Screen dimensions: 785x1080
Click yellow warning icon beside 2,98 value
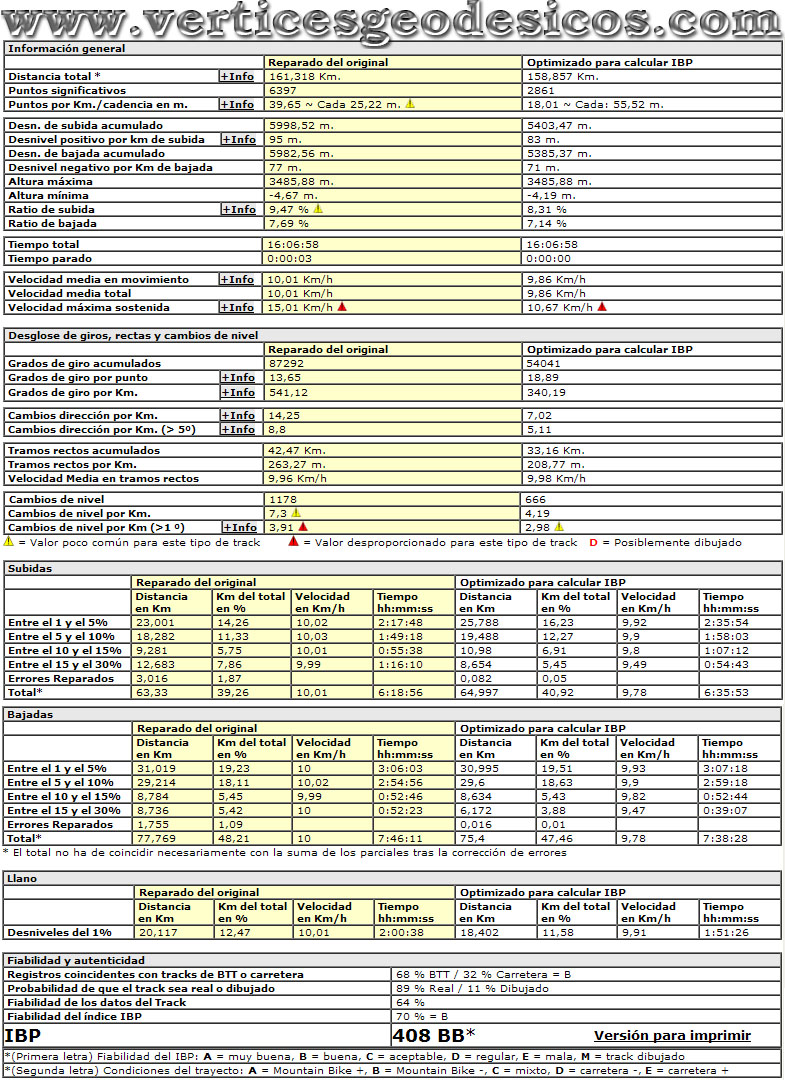[x=559, y=526]
